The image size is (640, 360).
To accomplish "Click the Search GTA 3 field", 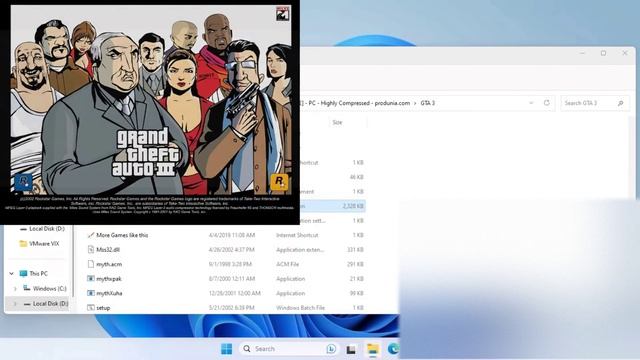I will [595, 103].
